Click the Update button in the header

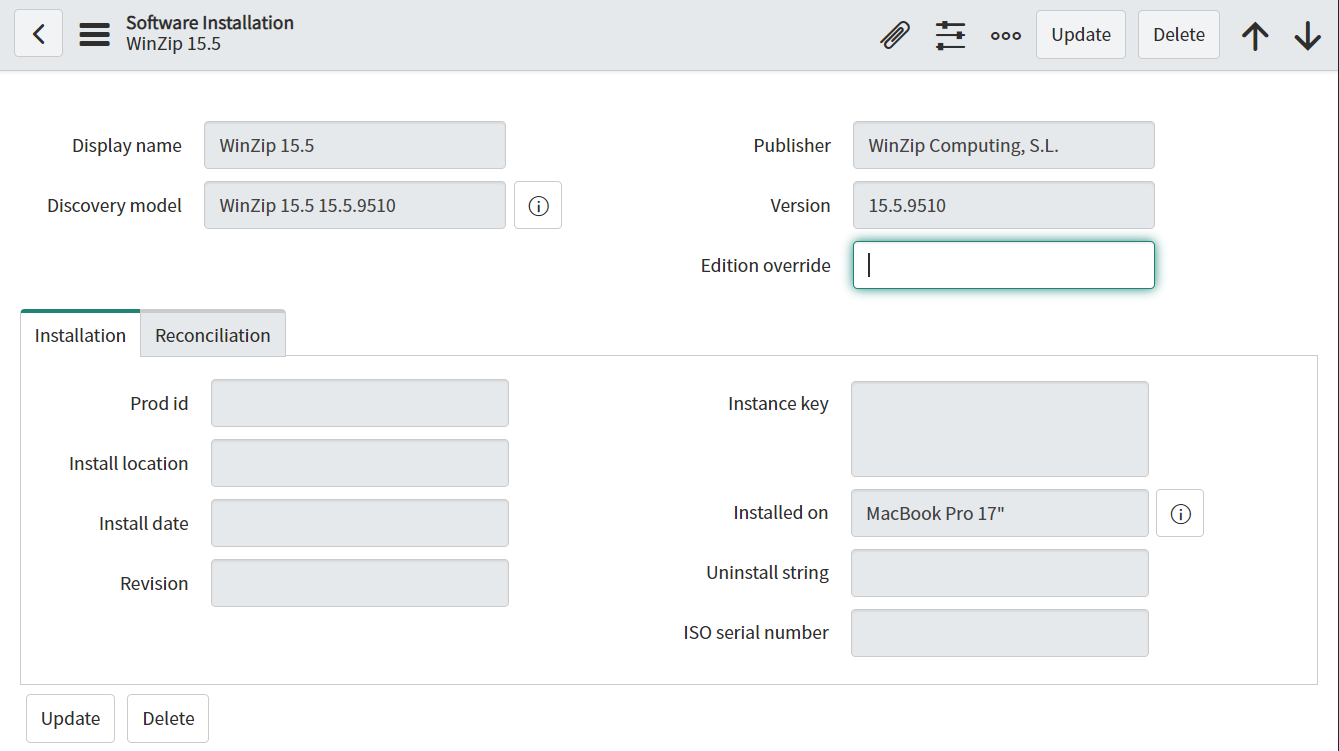coord(1080,33)
